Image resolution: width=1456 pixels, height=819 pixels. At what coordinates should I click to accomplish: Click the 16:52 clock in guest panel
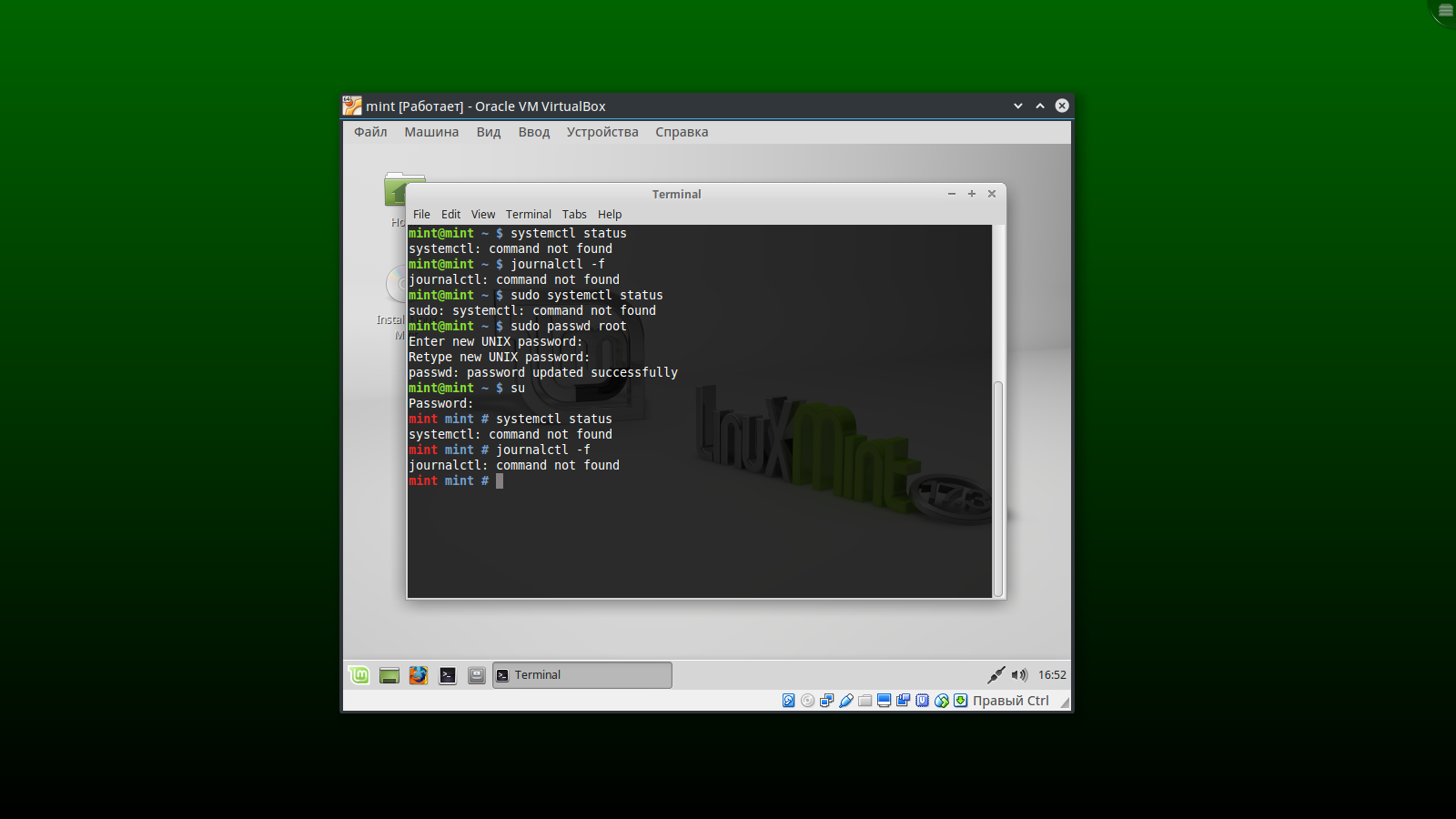(1052, 675)
